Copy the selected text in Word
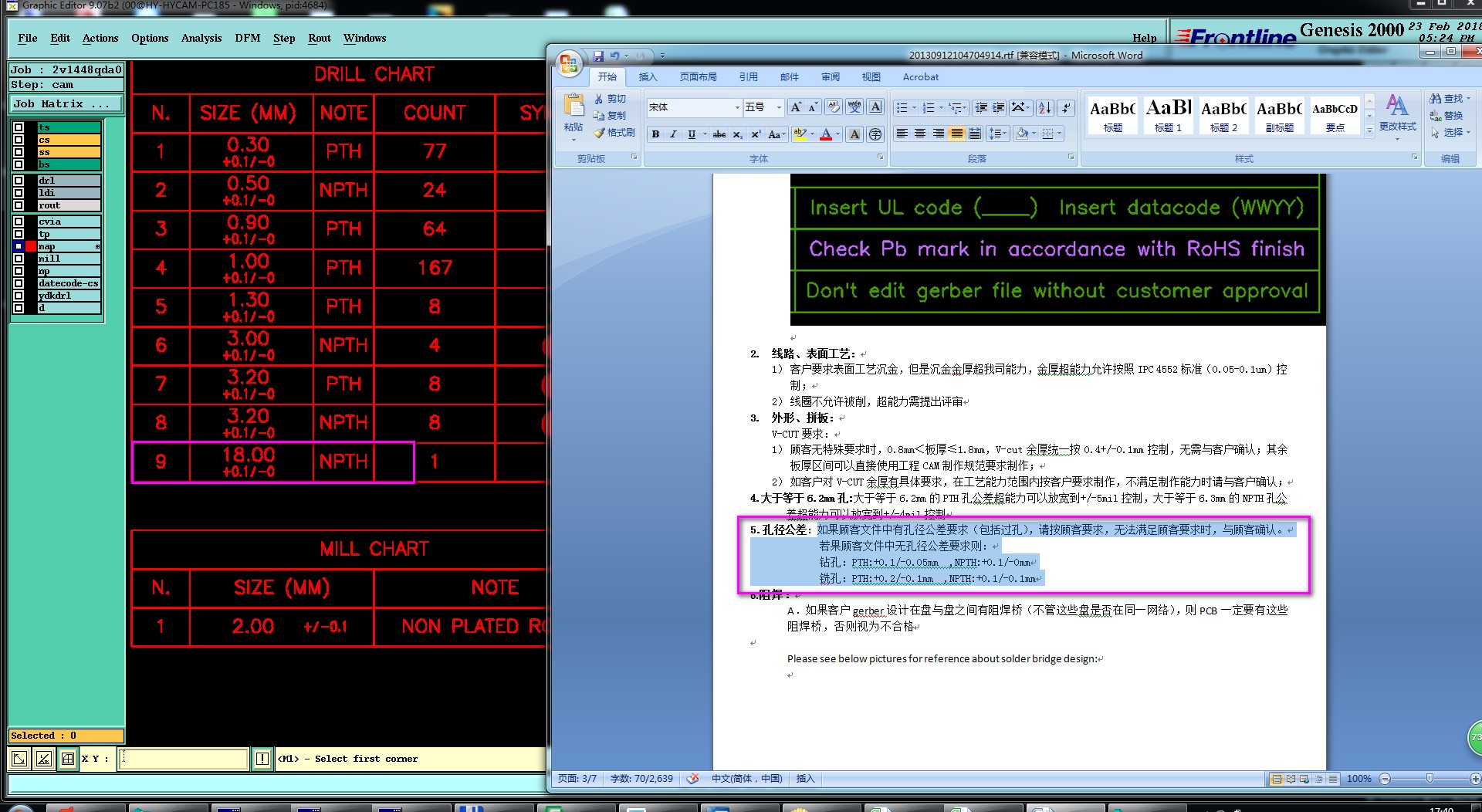The height and width of the screenshot is (812, 1482). pos(610,116)
